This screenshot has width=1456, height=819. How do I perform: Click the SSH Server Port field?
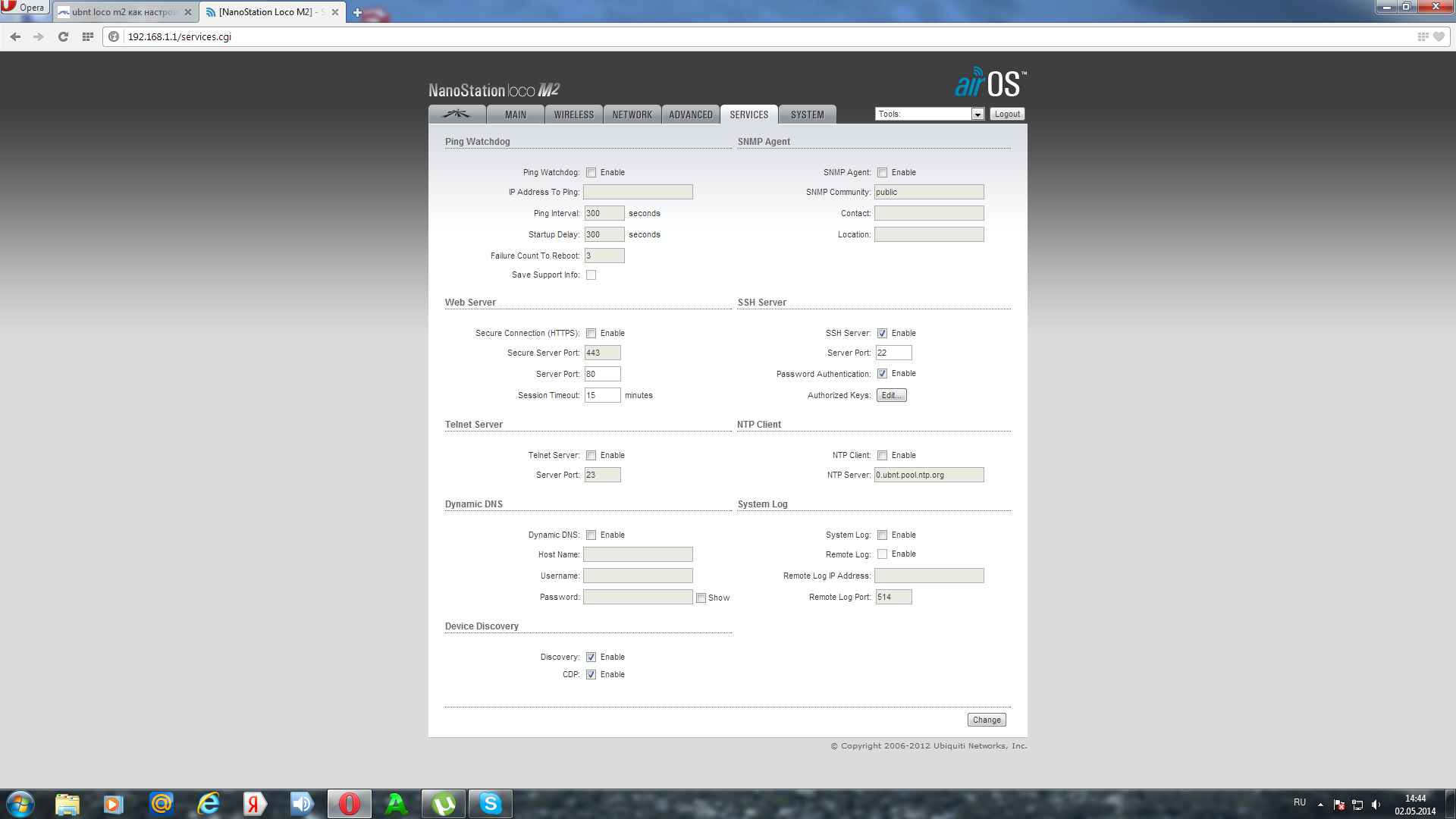893,353
